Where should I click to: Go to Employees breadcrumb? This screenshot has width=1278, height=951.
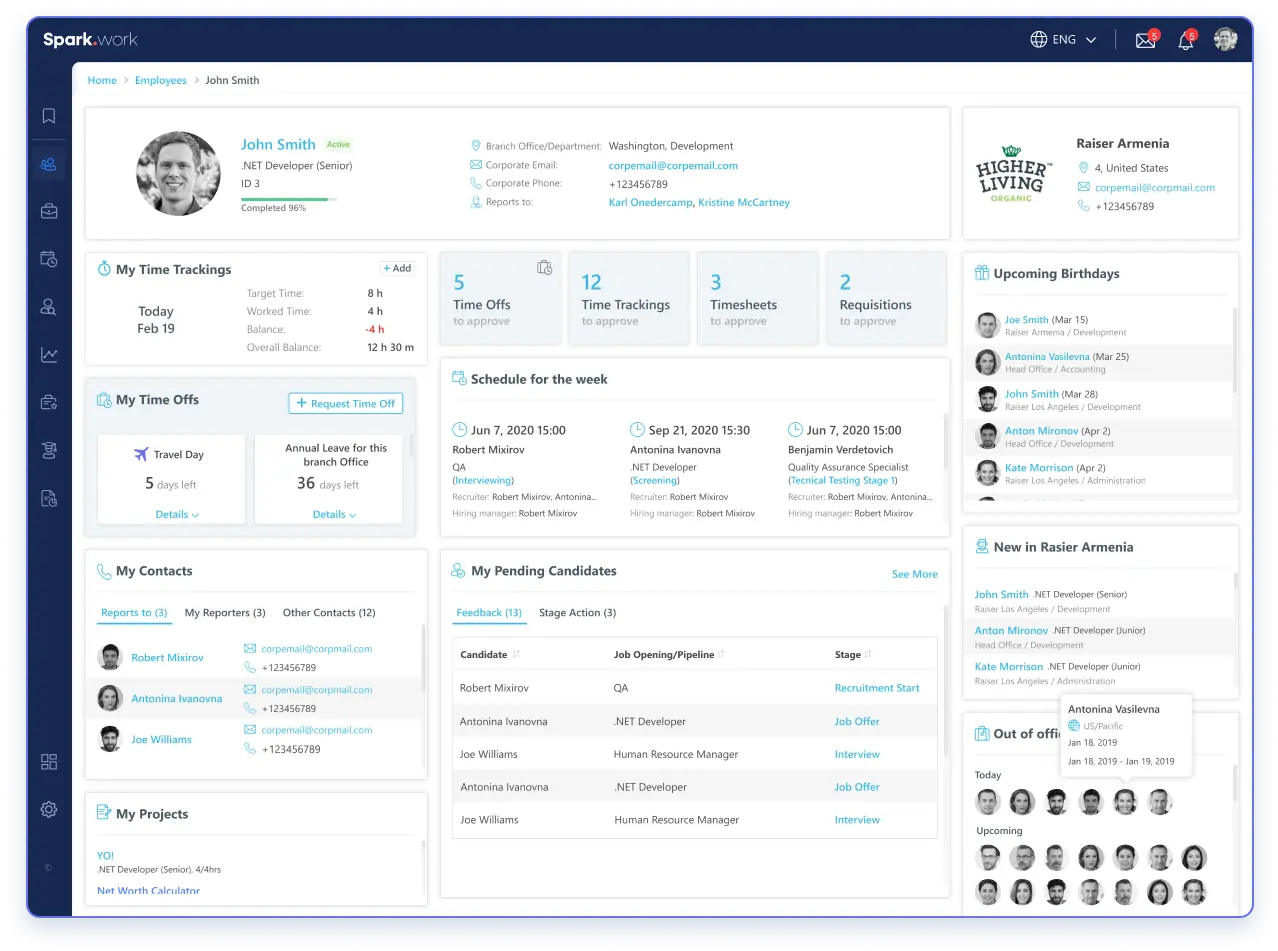[161, 80]
